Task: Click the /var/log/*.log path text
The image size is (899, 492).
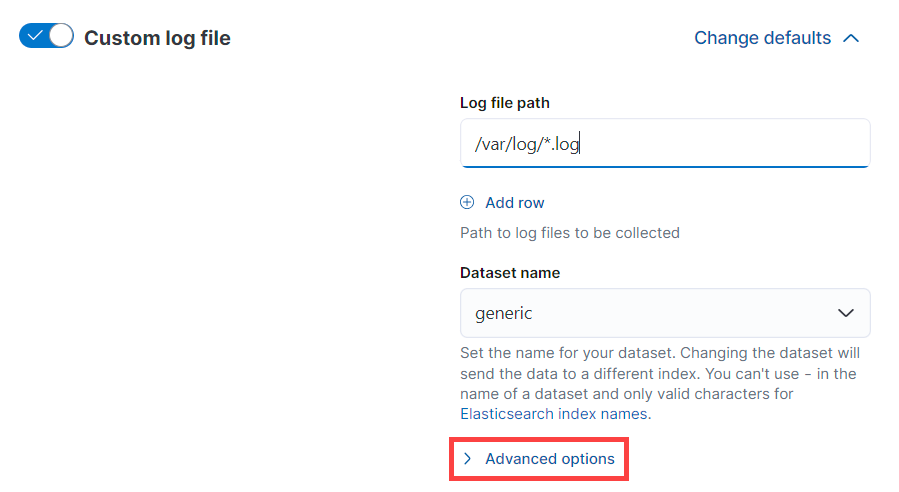Action: point(527,143)
